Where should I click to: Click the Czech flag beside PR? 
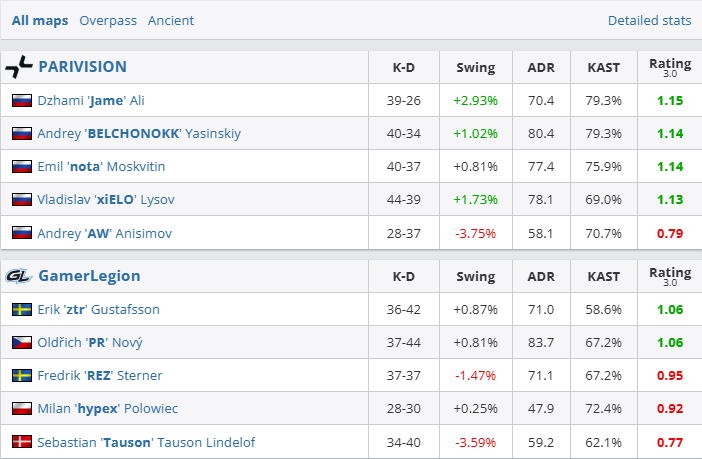tap(21, 343)
